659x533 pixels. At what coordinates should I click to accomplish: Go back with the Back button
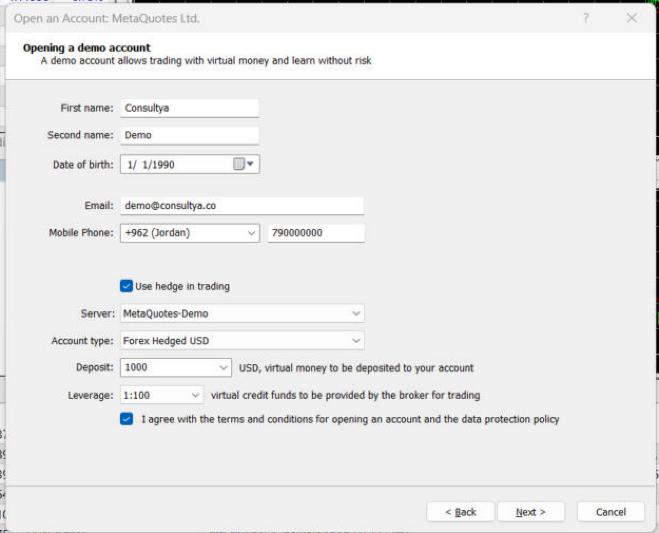click(460, 512)
